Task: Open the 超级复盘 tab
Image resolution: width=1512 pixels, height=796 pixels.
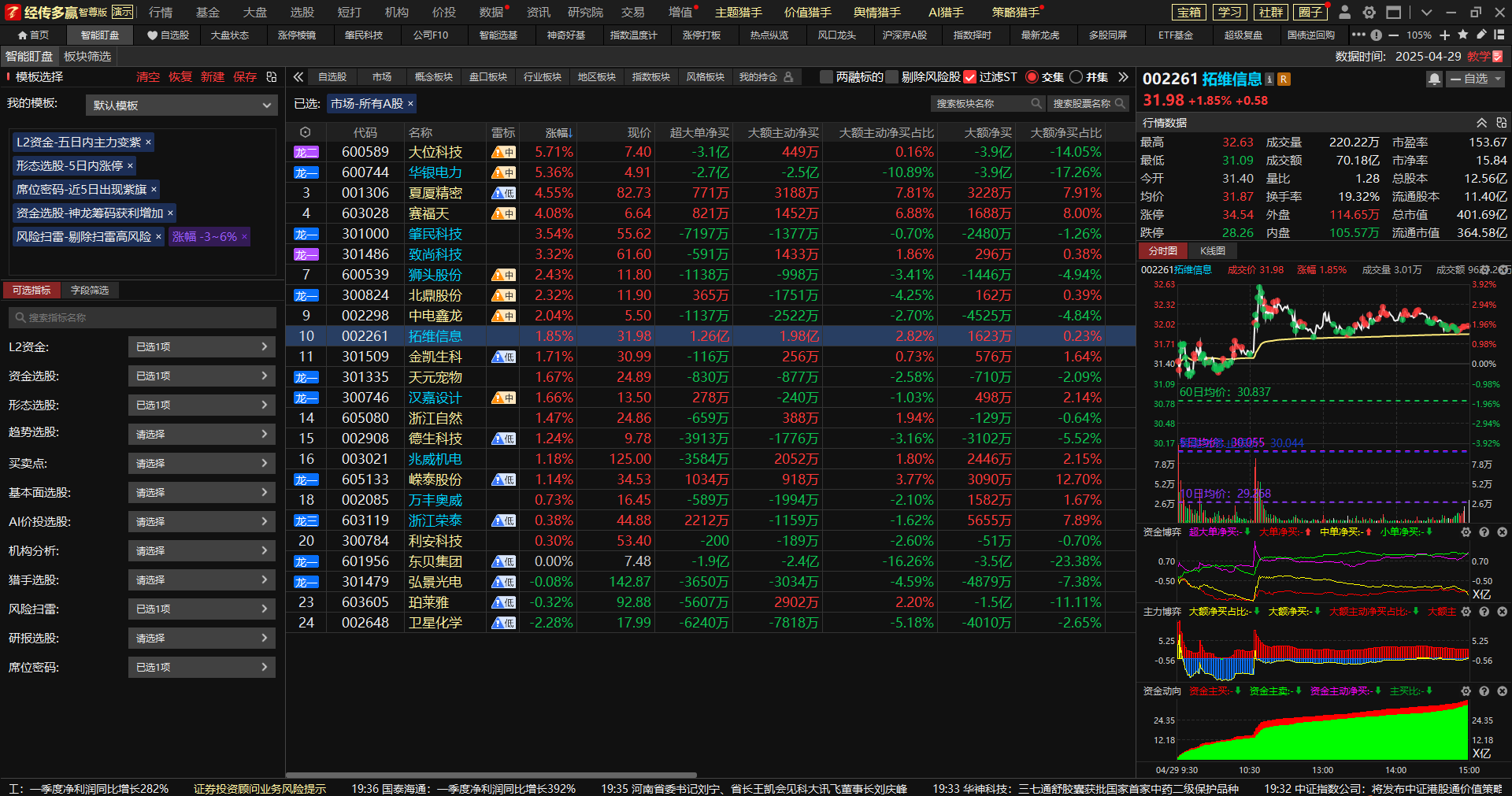Action: click(x=1243, y=35)
